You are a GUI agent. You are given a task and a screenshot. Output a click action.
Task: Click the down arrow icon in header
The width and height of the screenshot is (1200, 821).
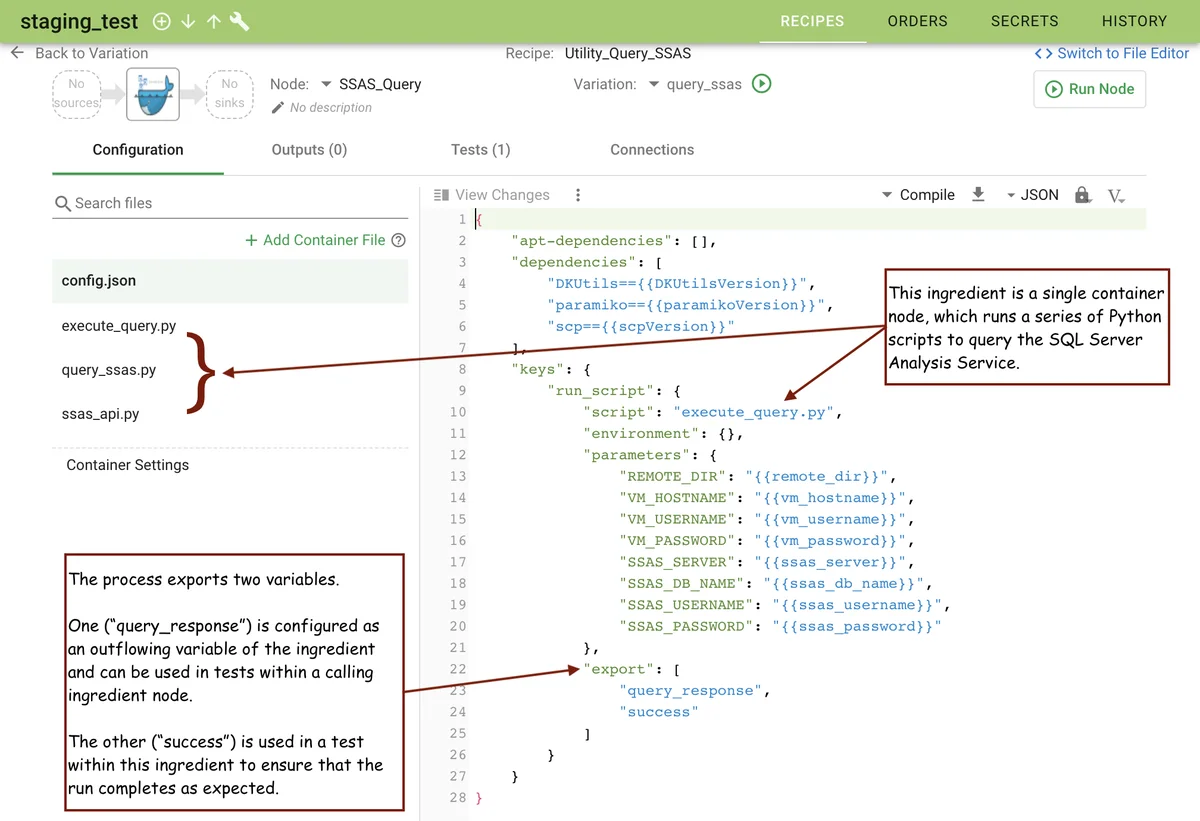point(188,21)
